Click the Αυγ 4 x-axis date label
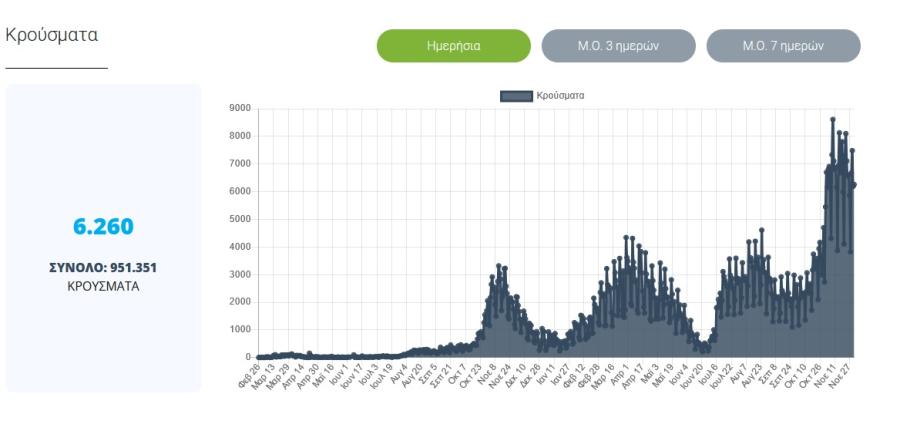The image size is (900, 441). (x=400, y=373)
